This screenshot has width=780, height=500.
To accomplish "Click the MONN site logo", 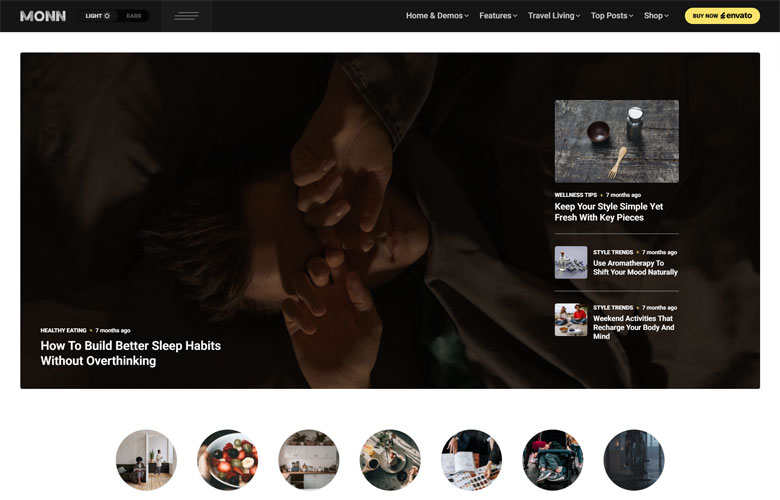I will coord(43,16).
